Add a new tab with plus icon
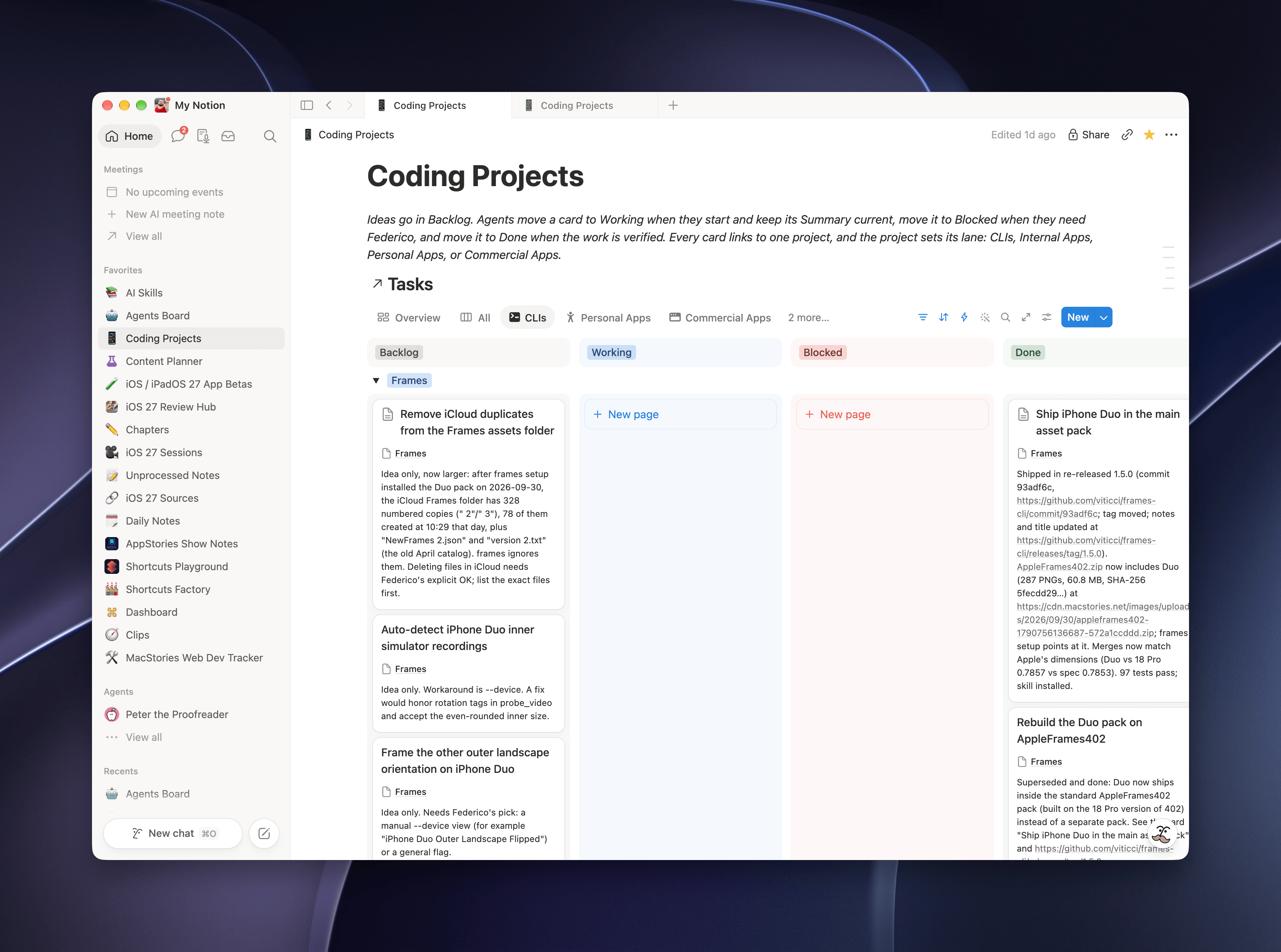Viewport: 1281px width, 952px height. tap(673, 105)
